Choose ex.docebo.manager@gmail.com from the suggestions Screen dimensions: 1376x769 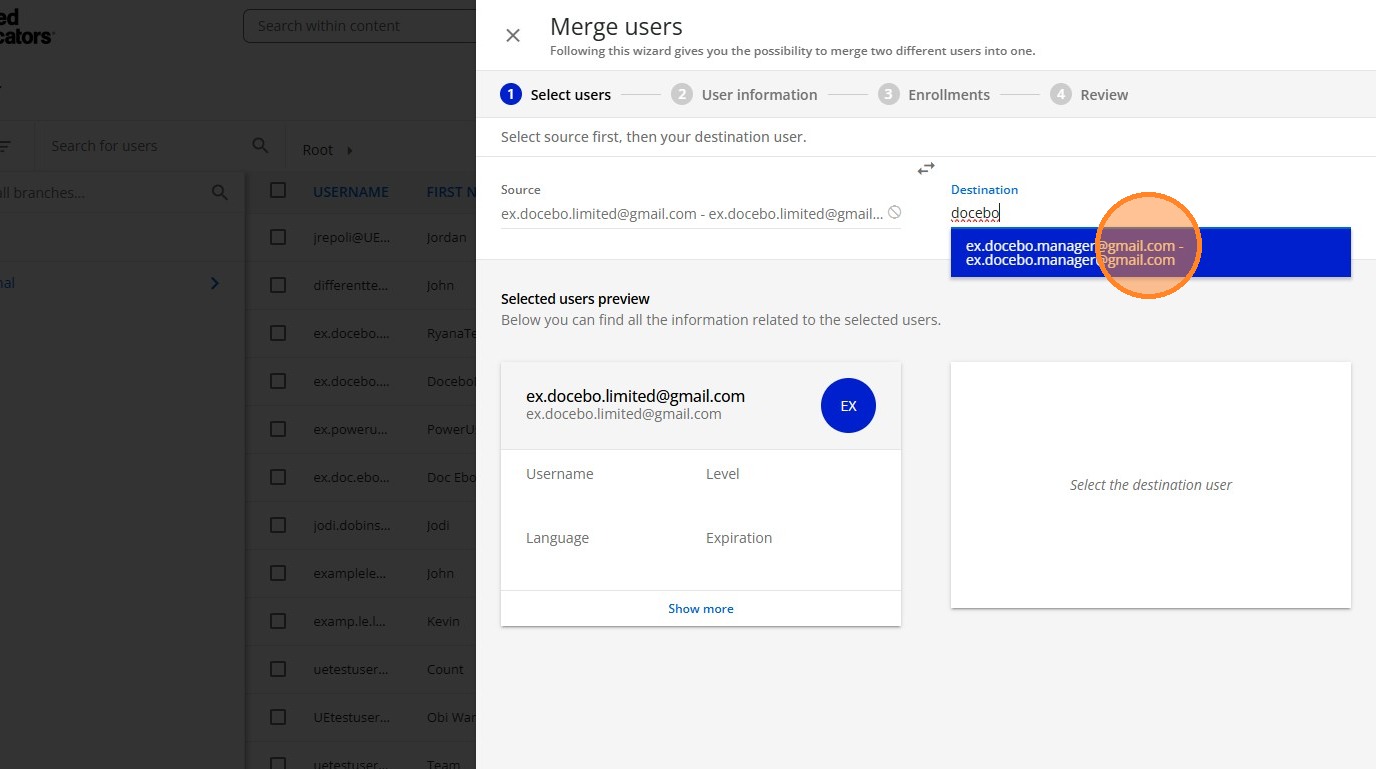(1150, 252)
